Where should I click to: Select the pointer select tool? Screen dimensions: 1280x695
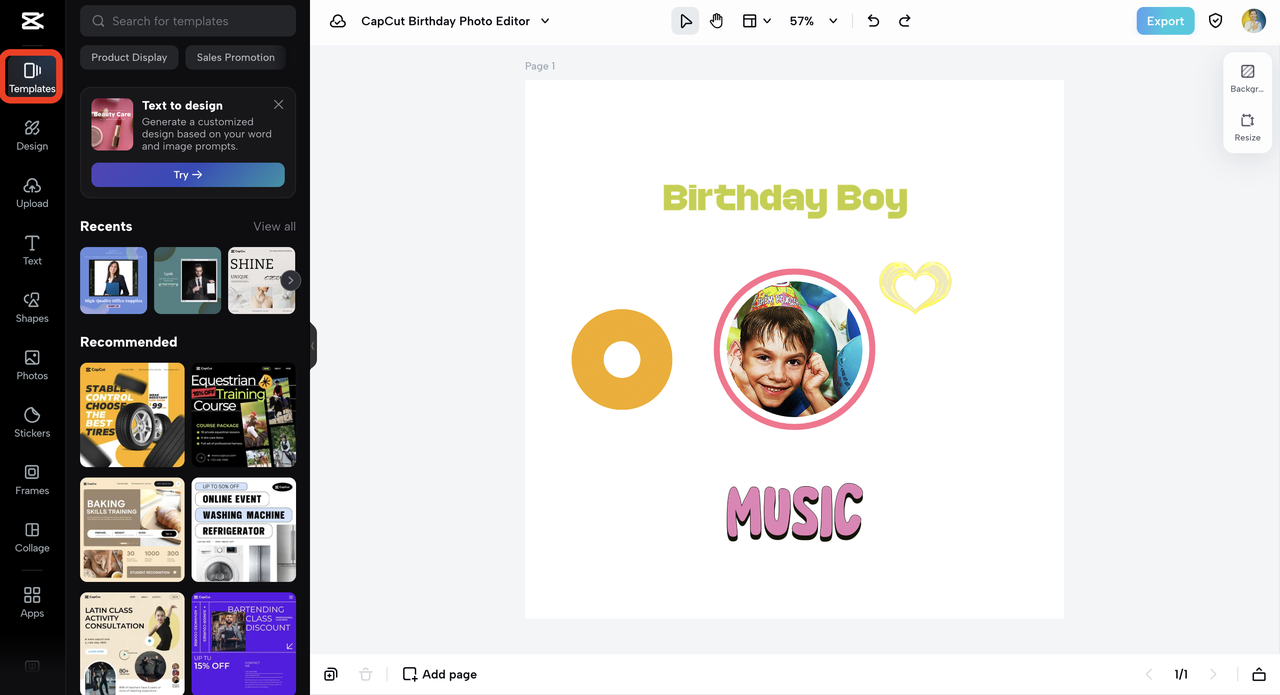click(685, 21)
